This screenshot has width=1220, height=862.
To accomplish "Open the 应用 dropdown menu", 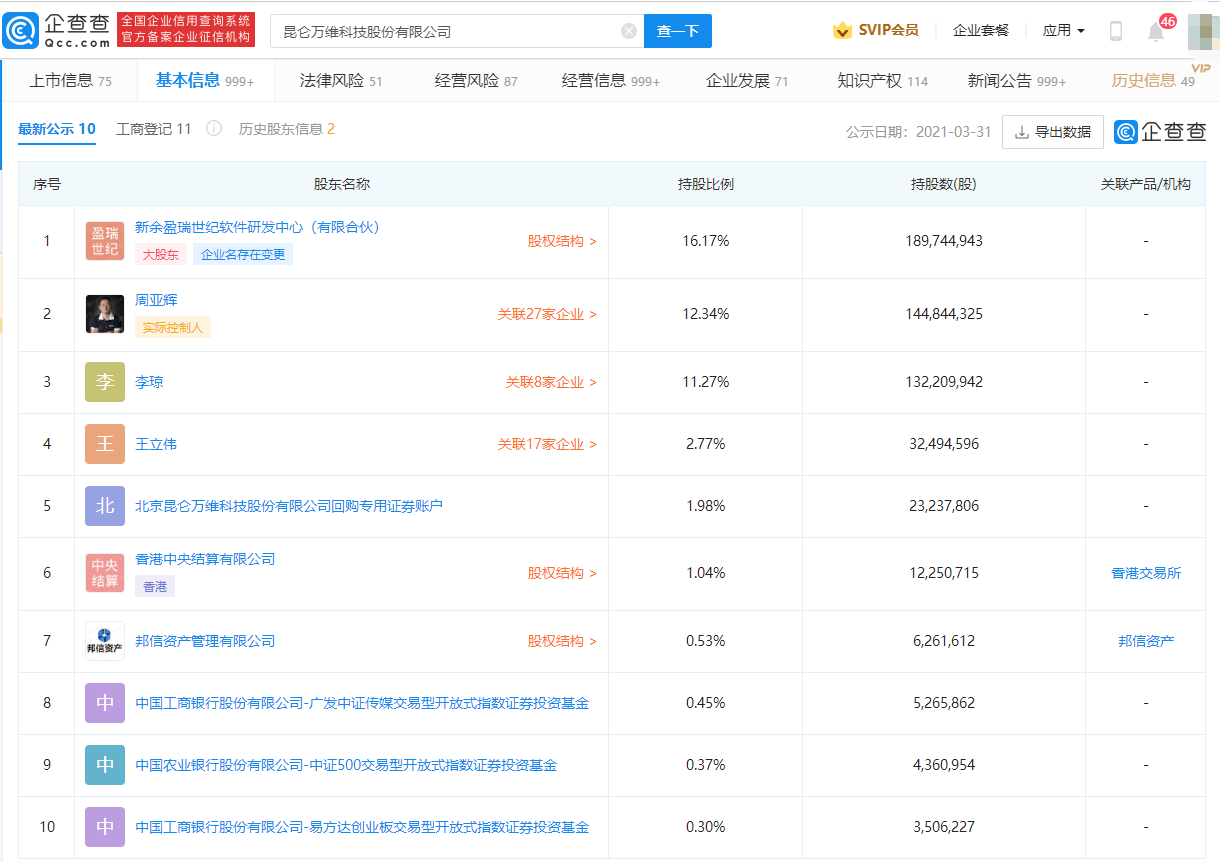I will [1063, 31].
